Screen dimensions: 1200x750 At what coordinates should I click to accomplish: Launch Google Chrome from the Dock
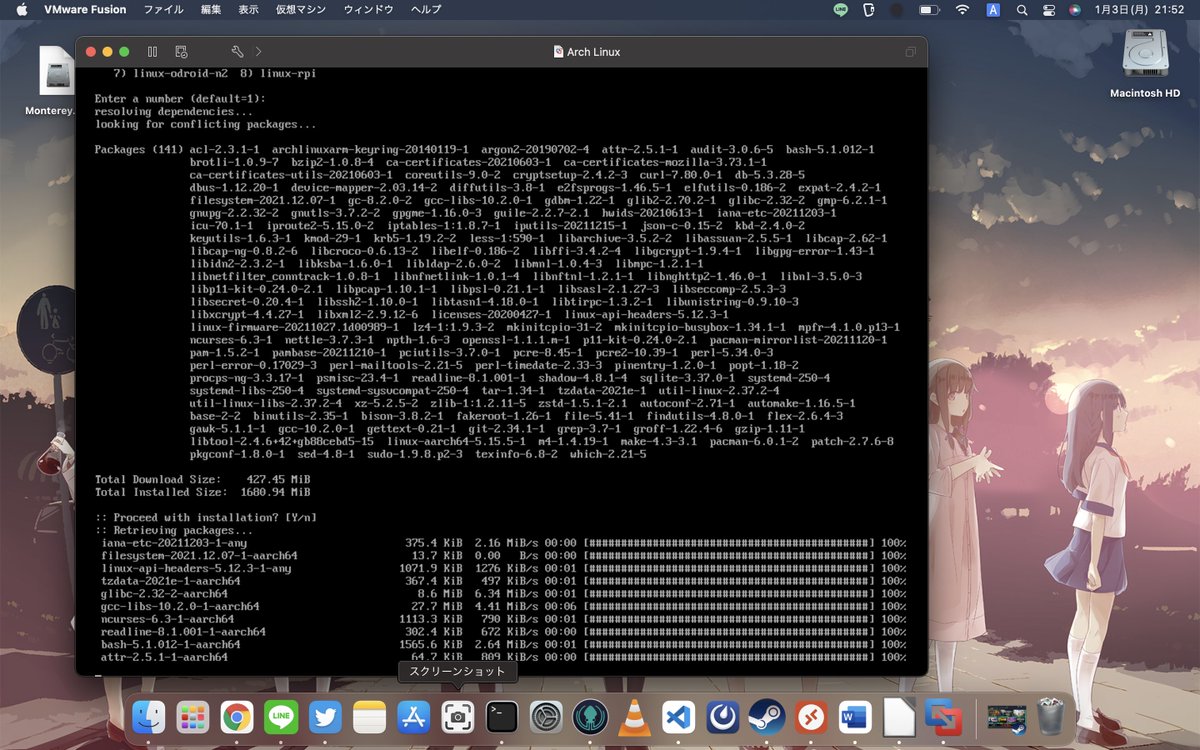(237, 716)
